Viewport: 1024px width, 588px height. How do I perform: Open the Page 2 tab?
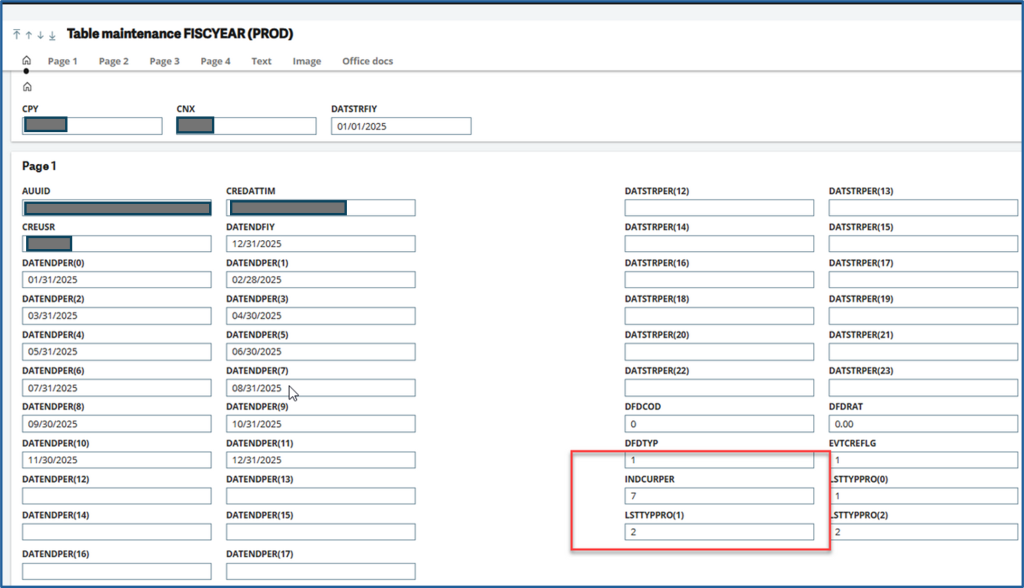click(x=113, y=62)
